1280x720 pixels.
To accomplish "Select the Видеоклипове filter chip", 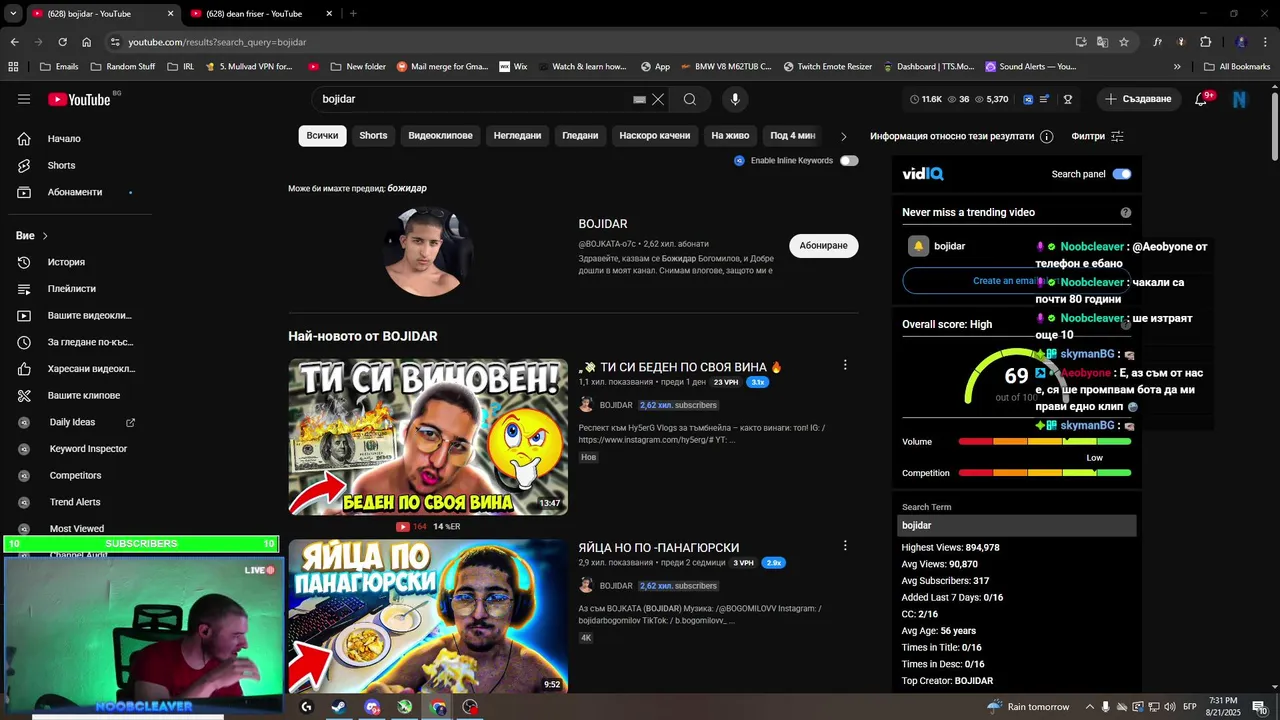I will click(x=440, y=136).
